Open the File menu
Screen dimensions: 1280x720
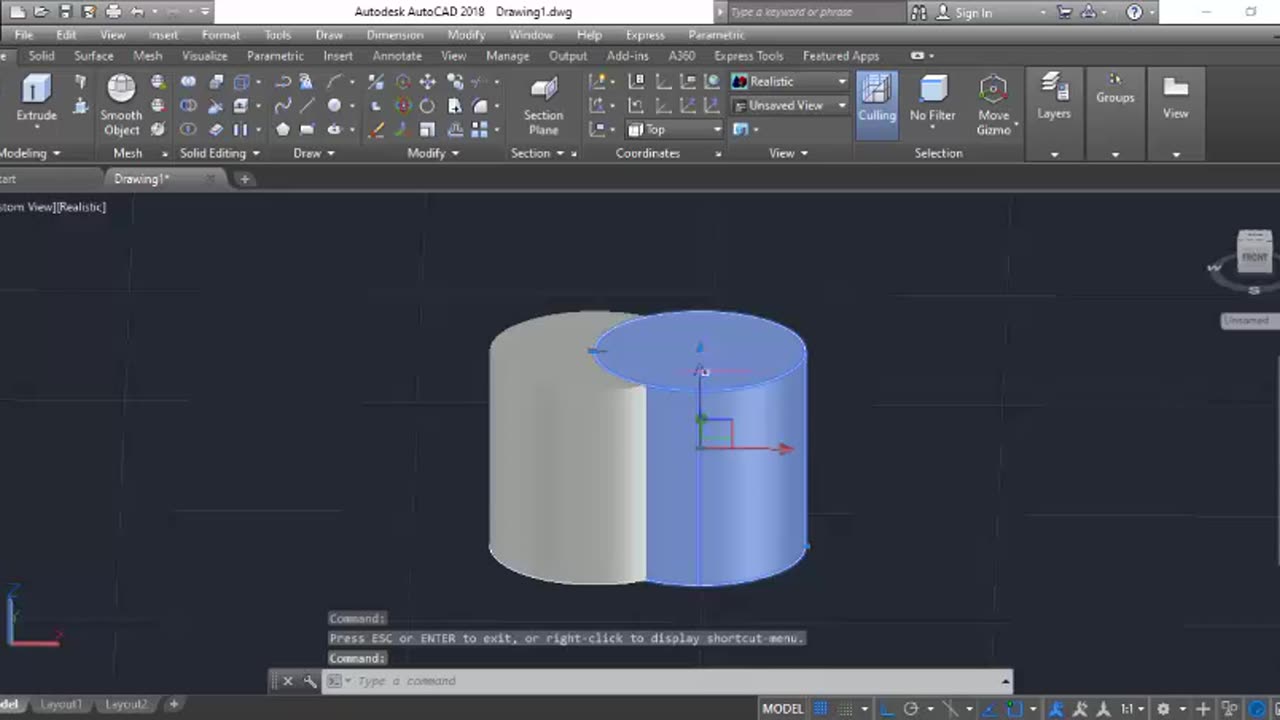coord(23,35)
